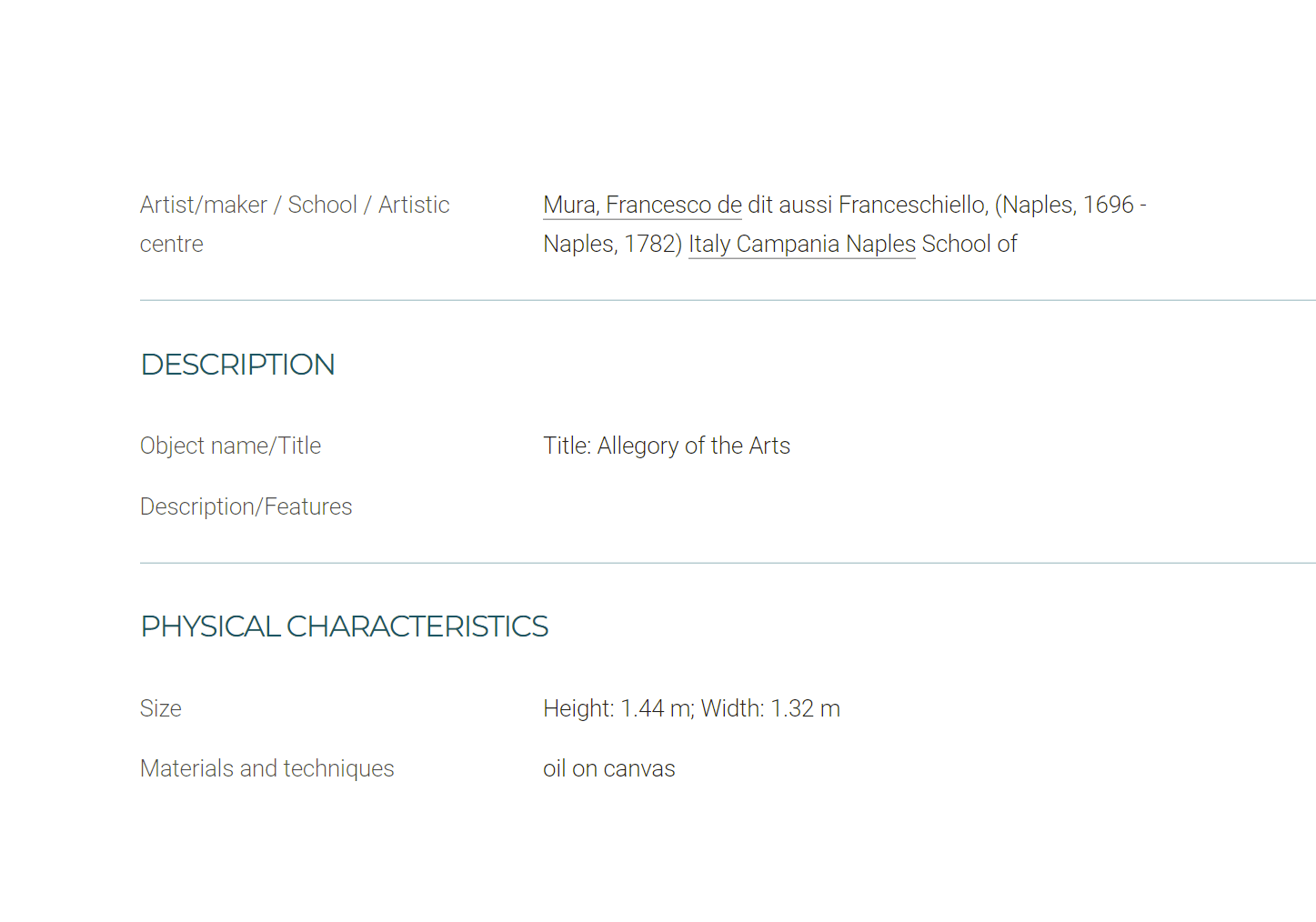Screen dimensions: 1316x922
Task: Select the DESCRIPTION section heading
Action: [238, 365]
